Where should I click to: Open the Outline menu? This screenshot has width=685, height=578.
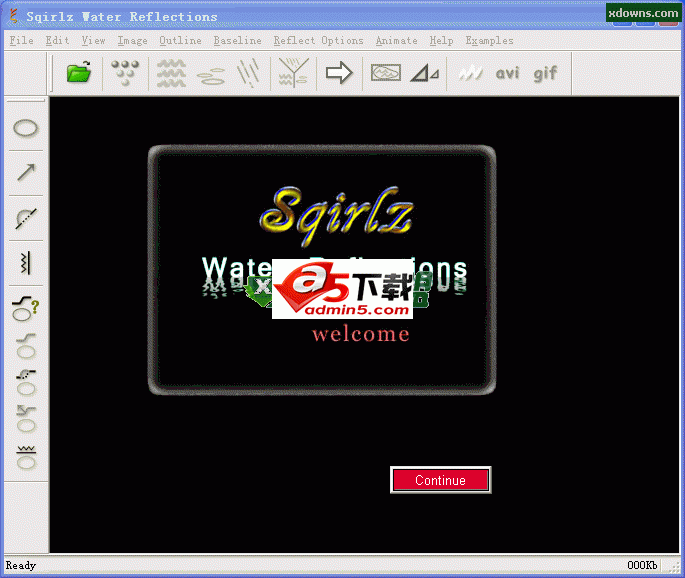click(180, 41)
